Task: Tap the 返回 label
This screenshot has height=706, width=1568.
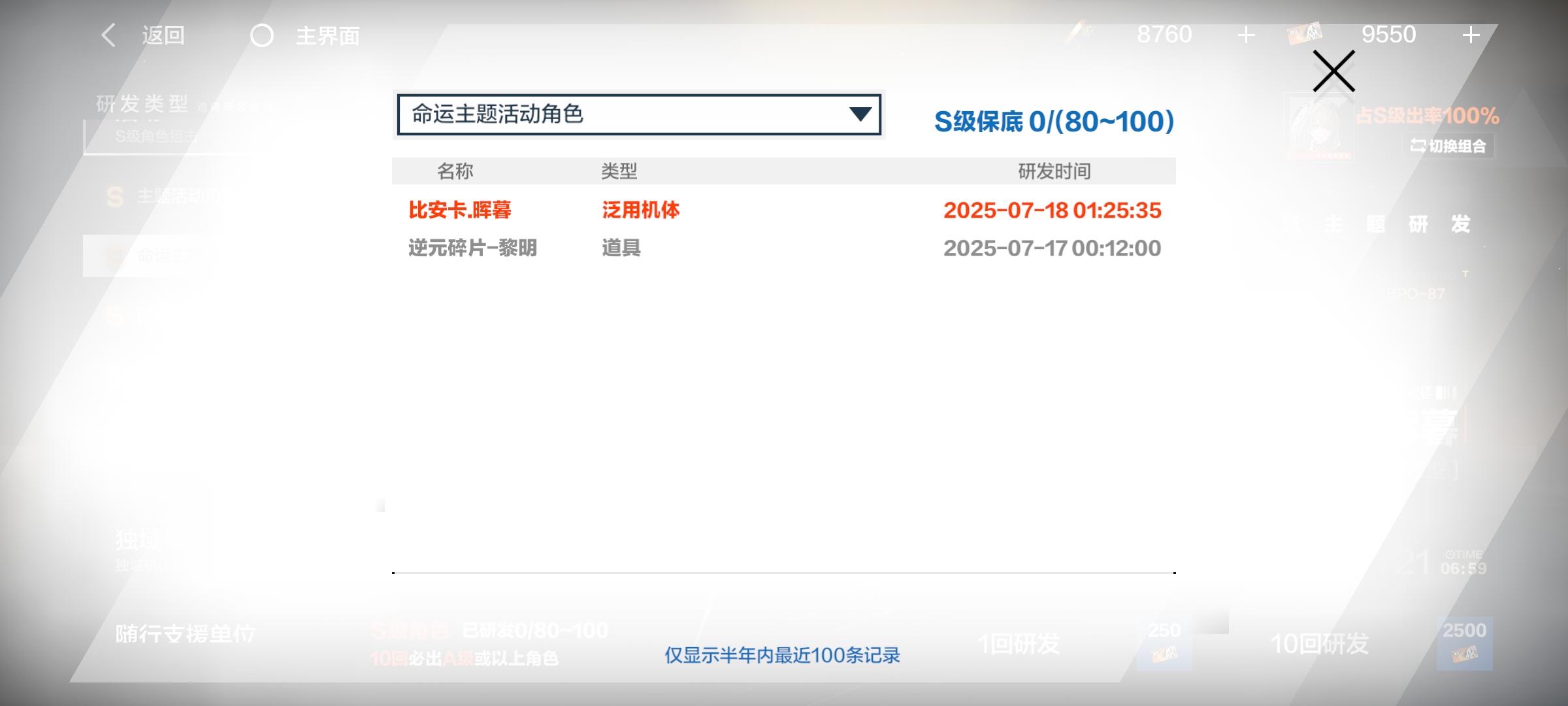Action: coord(163,35)
